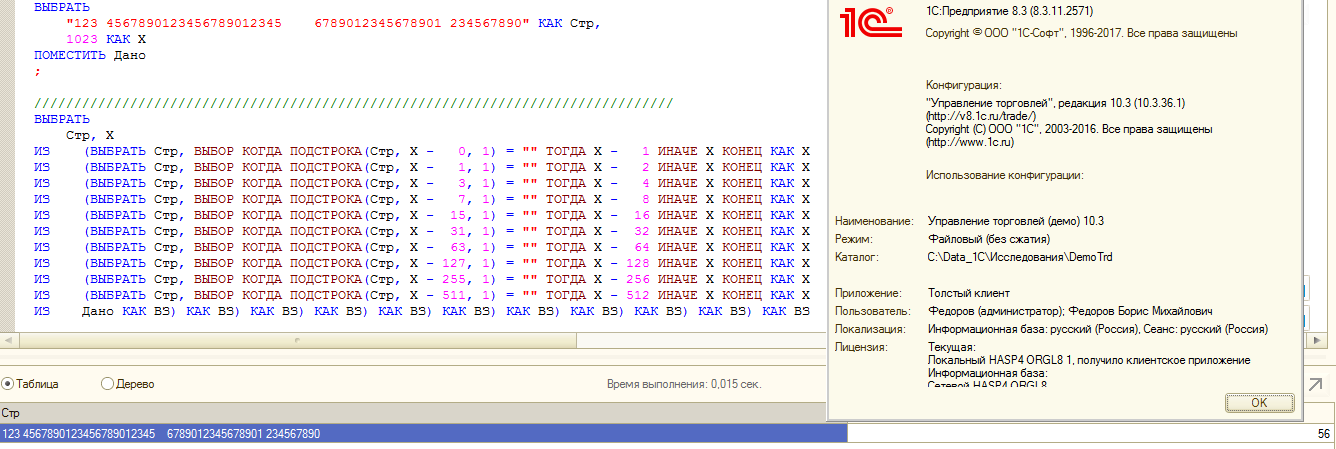Image resolution: width=1336 pixels, height=449 pixels.
Task: Click the horizontal scrollbar thumb in query editor
Action: 296,341
